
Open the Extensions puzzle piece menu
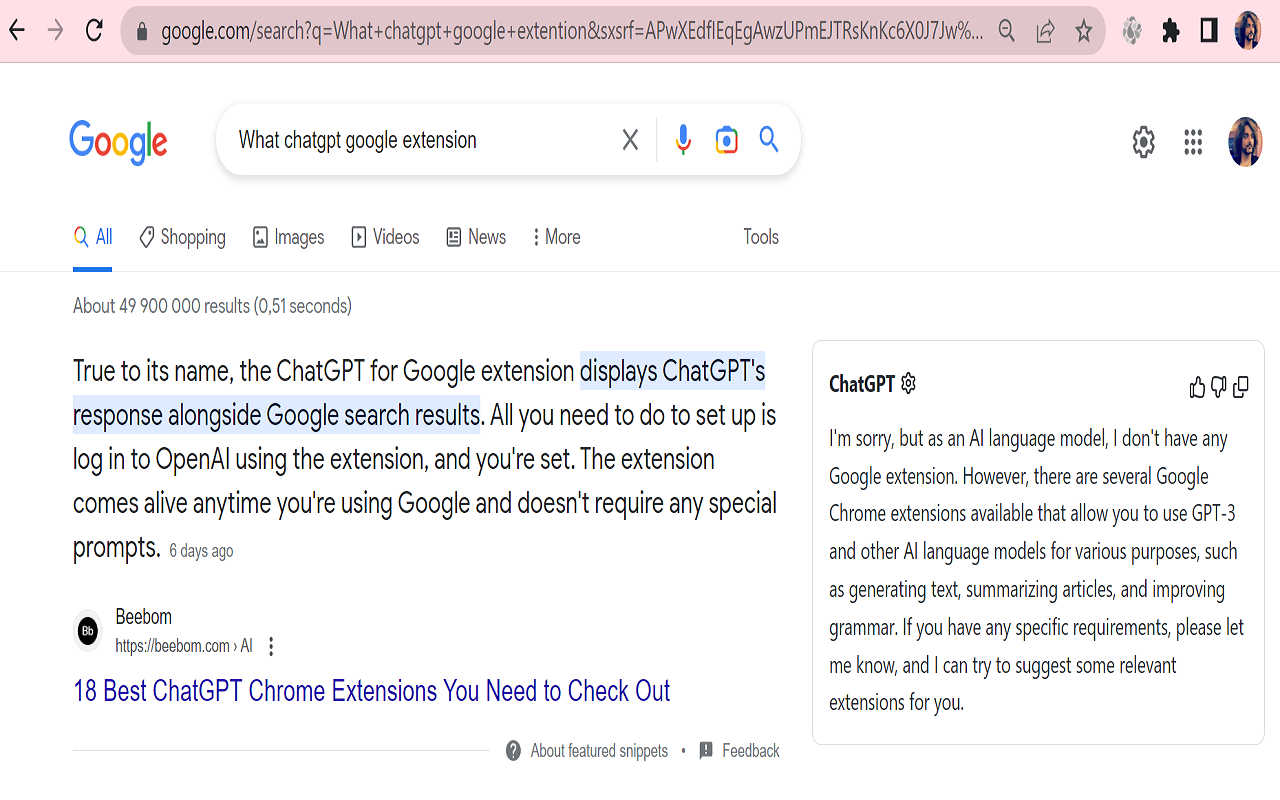pos(1171,31)
